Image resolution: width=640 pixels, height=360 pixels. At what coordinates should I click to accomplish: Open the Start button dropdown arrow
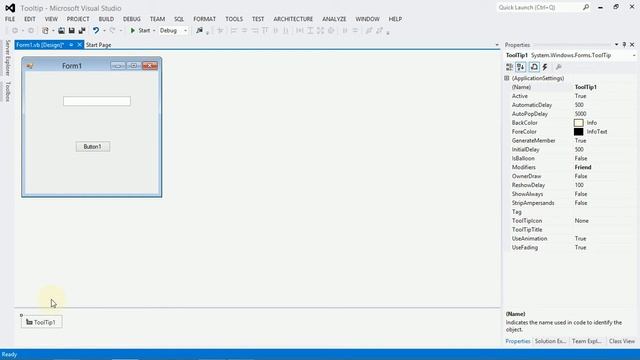(154, 31)
